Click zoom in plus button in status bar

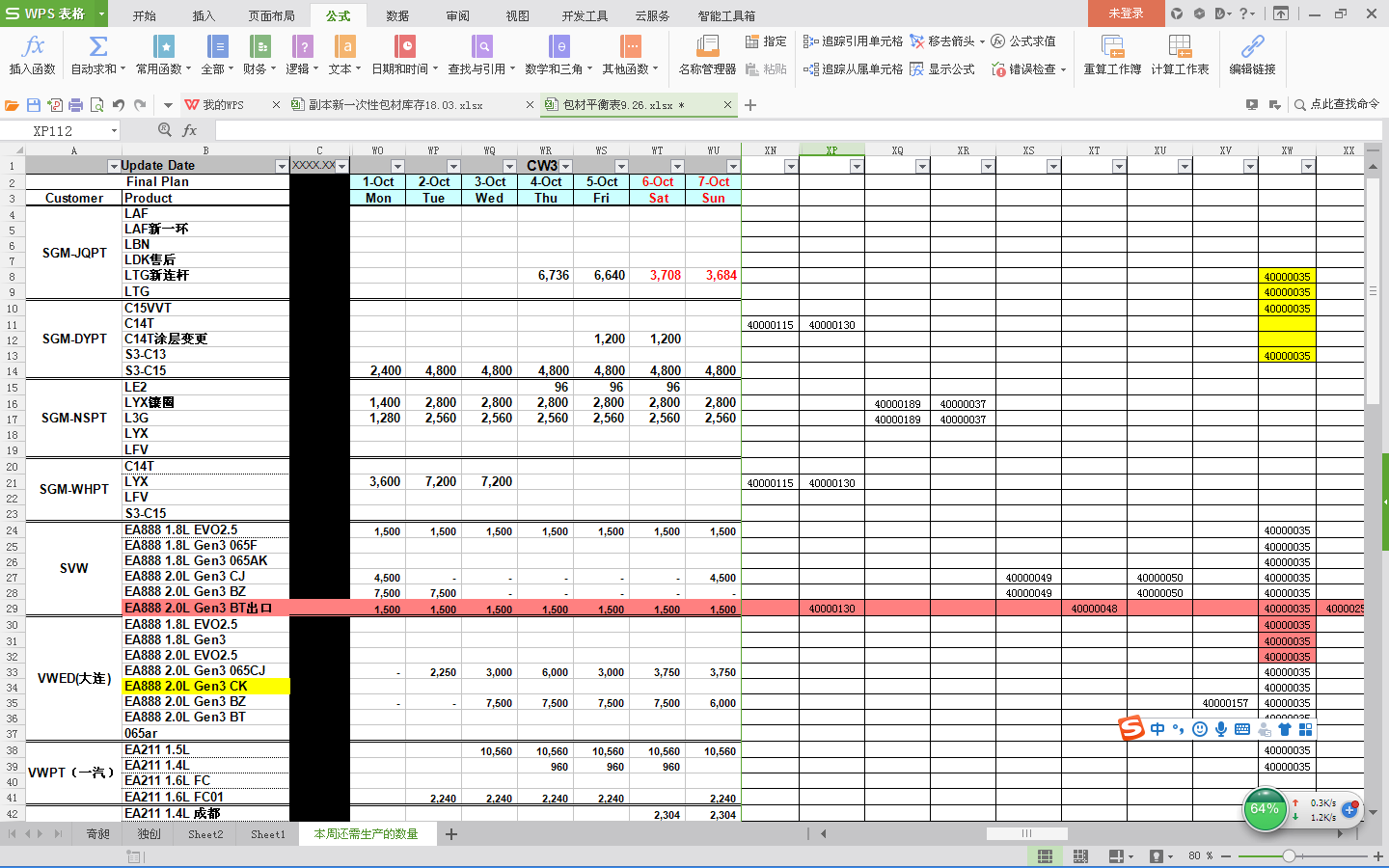1377,855
